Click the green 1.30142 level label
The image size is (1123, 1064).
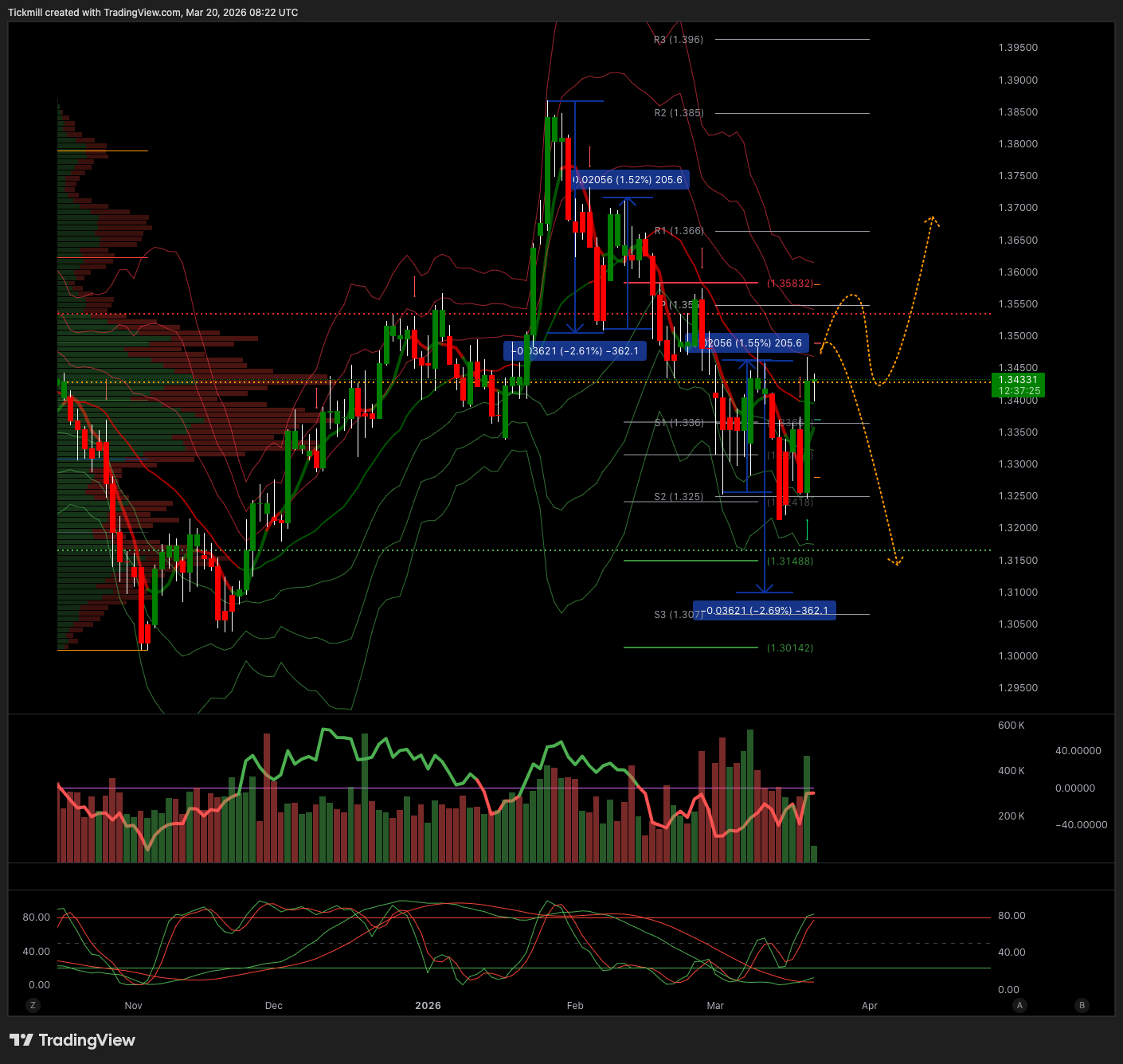(x=790, y=648)
